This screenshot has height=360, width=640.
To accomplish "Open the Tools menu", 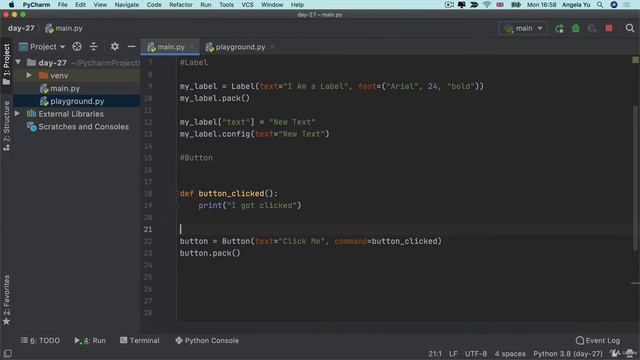I will tap(226, 5).
